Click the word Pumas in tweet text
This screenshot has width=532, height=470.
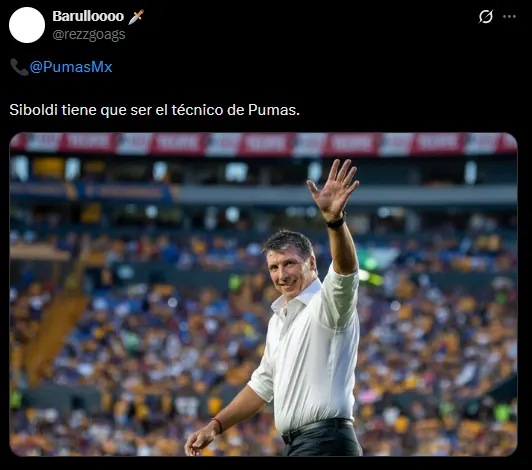pos(274,110)
